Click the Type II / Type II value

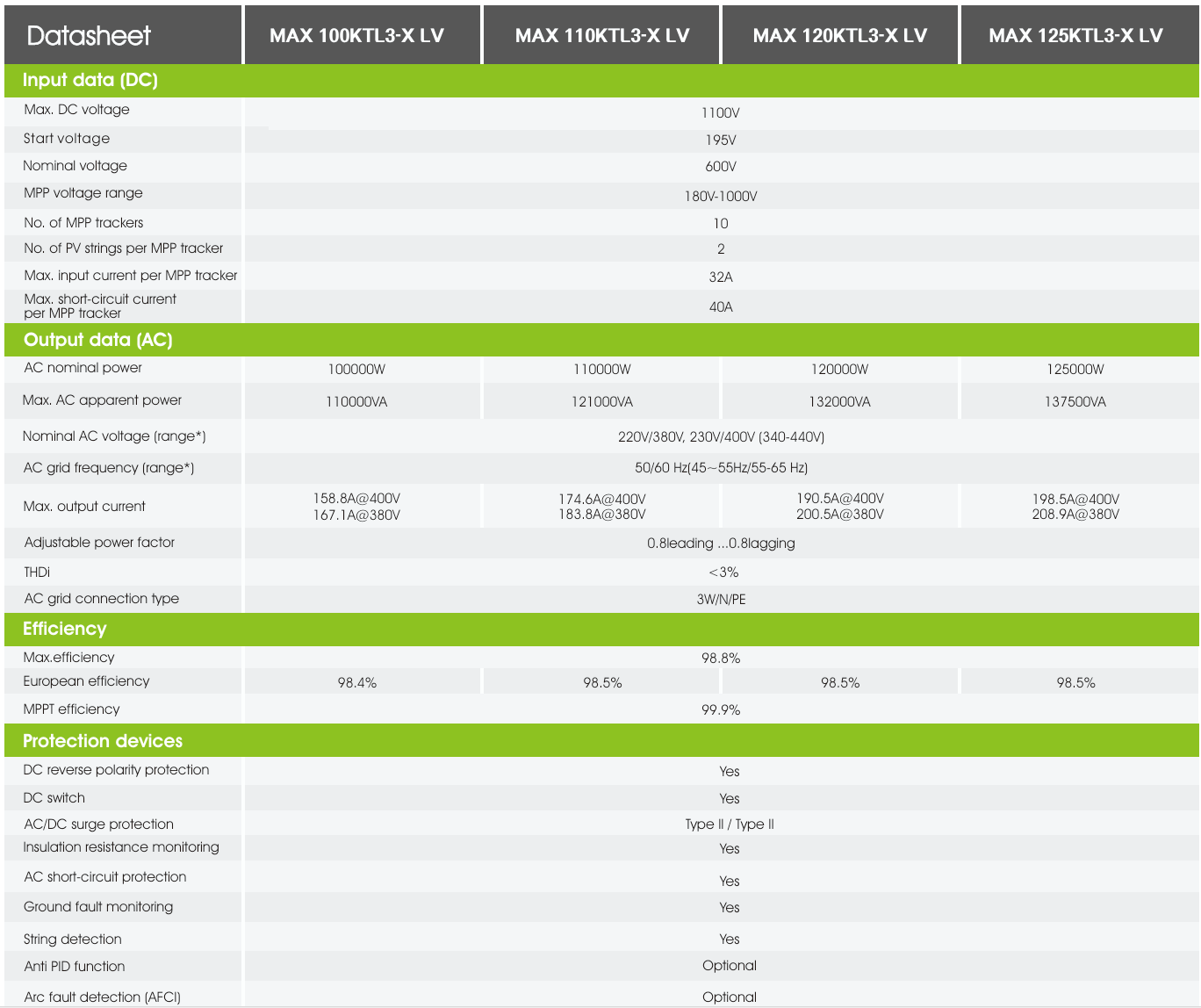tap(730, 824)
